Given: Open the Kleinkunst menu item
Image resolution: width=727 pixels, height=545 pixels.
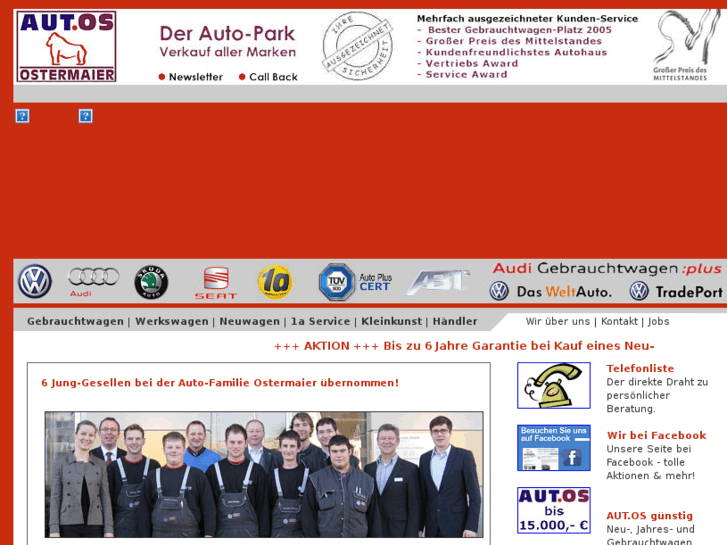Looking at the screenshot, I should point(391,321).
